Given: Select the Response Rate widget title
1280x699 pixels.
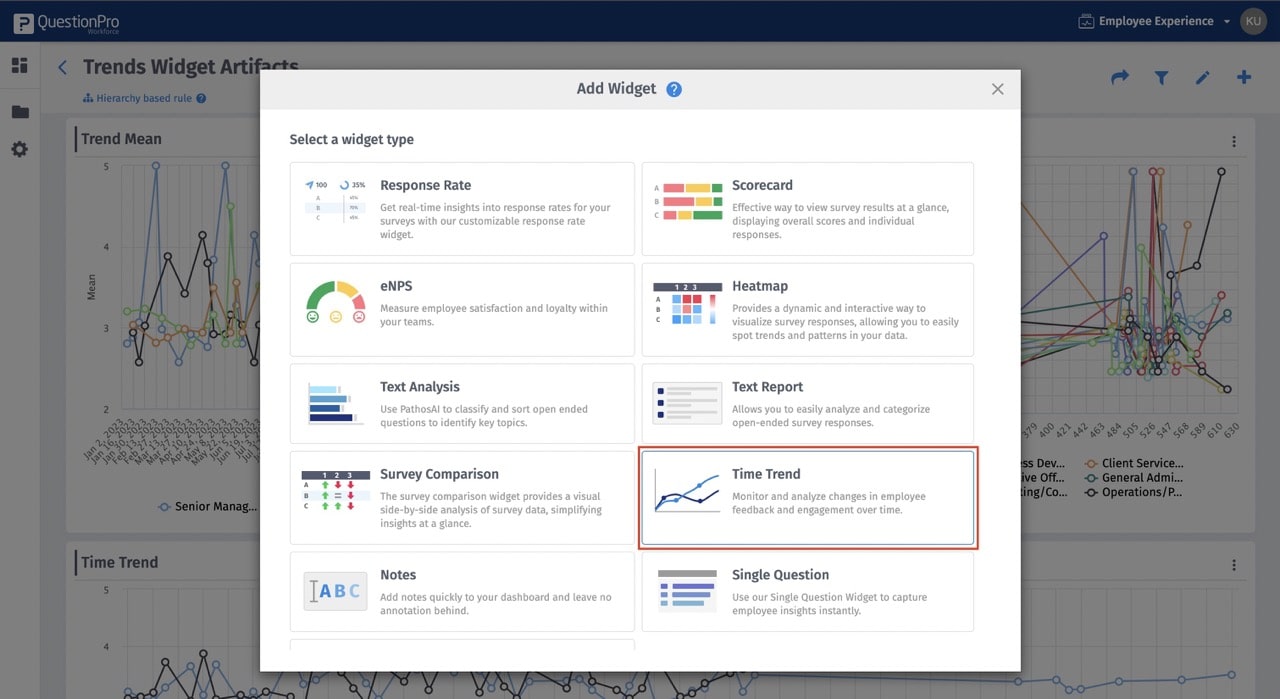Looking at the screenshot, I should (425, 185).
